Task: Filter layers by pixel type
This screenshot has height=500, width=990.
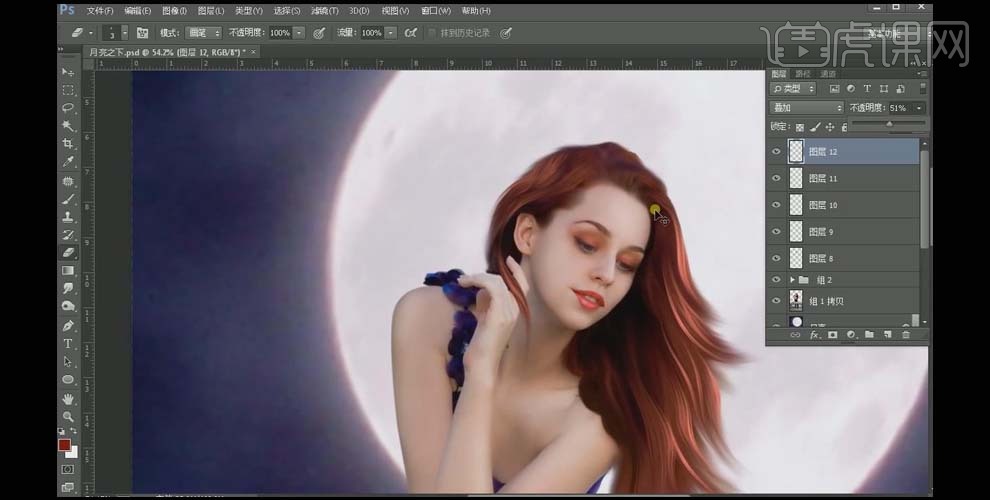Action: [834, 89]
